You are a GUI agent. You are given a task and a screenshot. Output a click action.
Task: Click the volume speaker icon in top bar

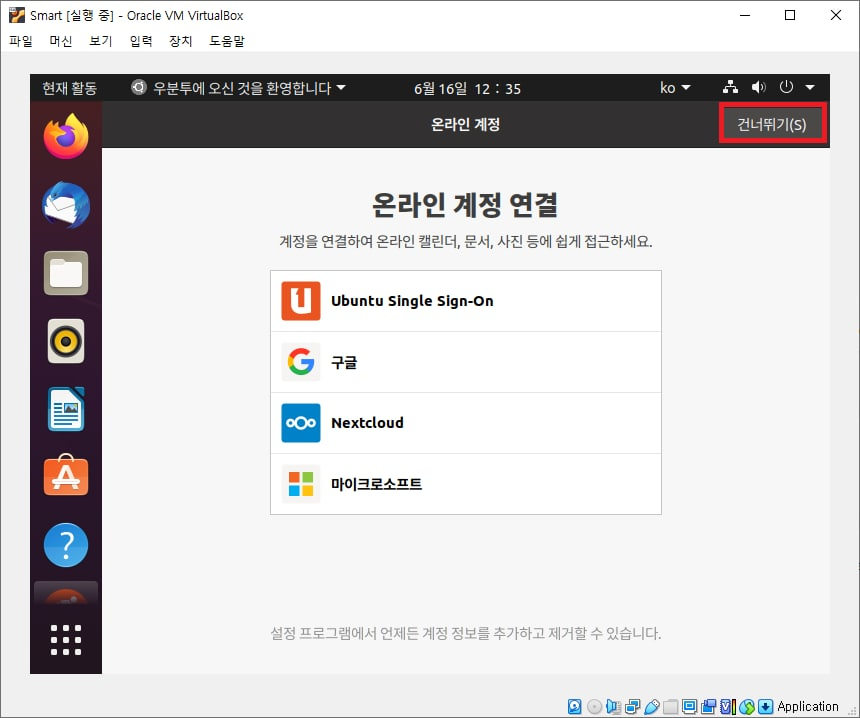759,87
